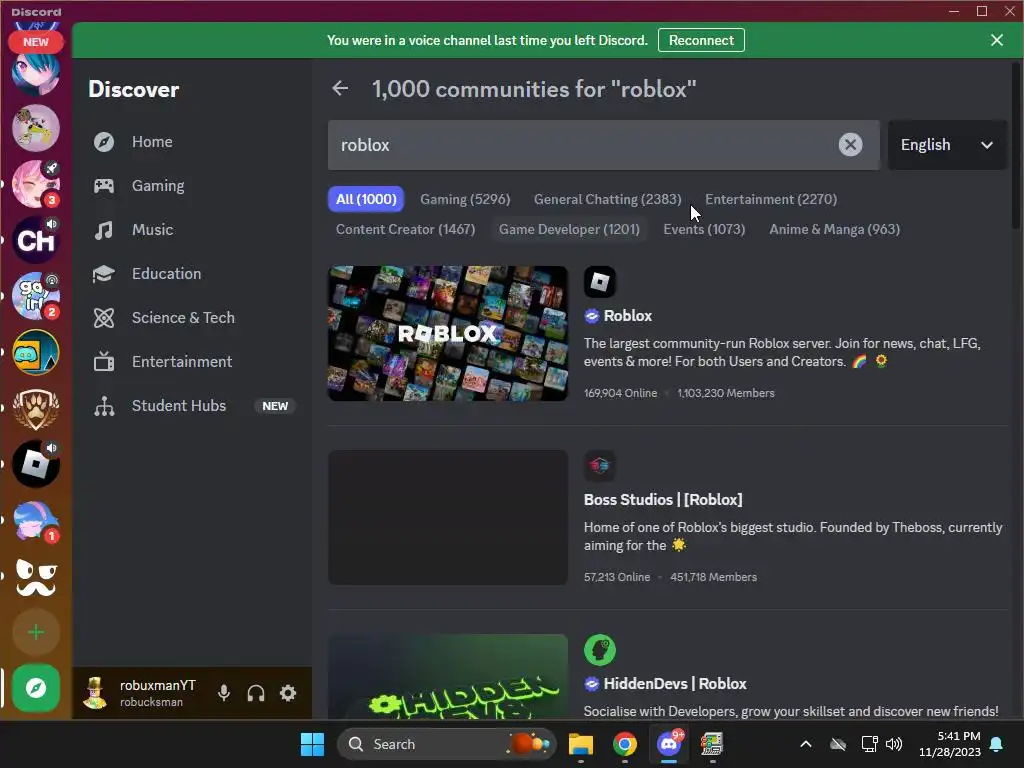Click the robuxmanYT user profile

coord(140,693)
